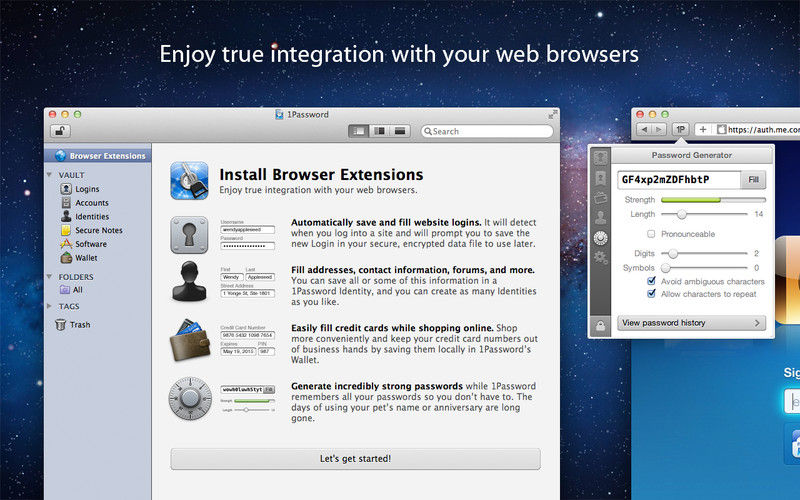This screenshot has width=800, height=500.
Task: Select the password generator dial in extension sidebar
Action: 601,237
